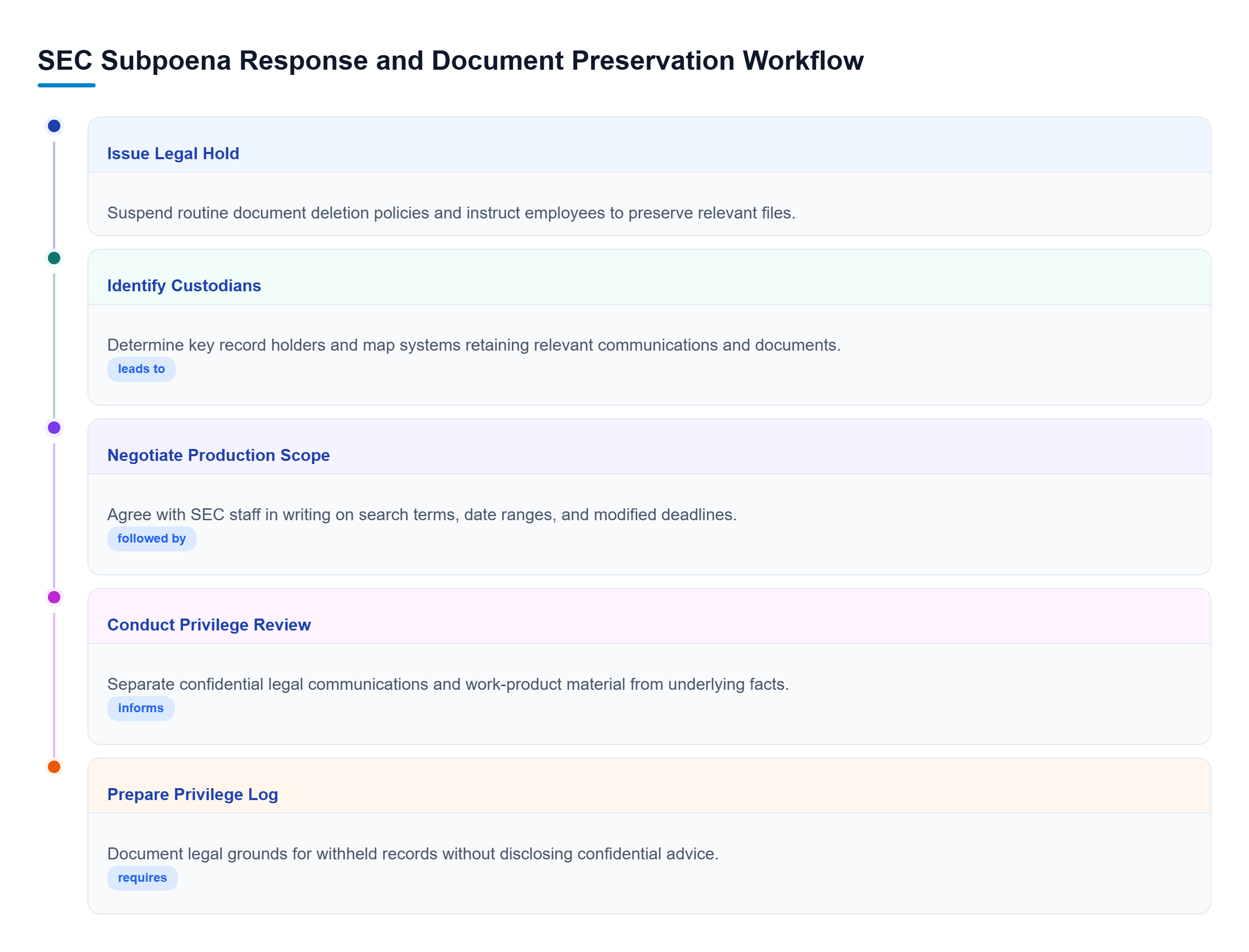Click the purple dot beside Negotiate Production Scope
Viewport: 1249px width, 952px height.
coord(54,427)
